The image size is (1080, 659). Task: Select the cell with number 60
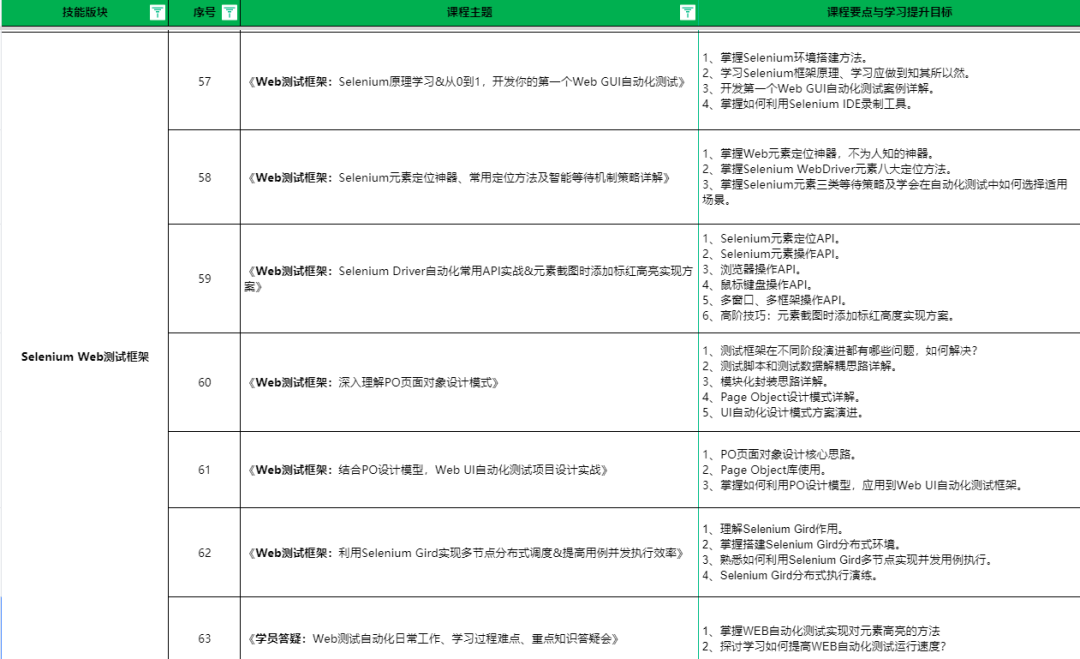(x=205, y=382)
